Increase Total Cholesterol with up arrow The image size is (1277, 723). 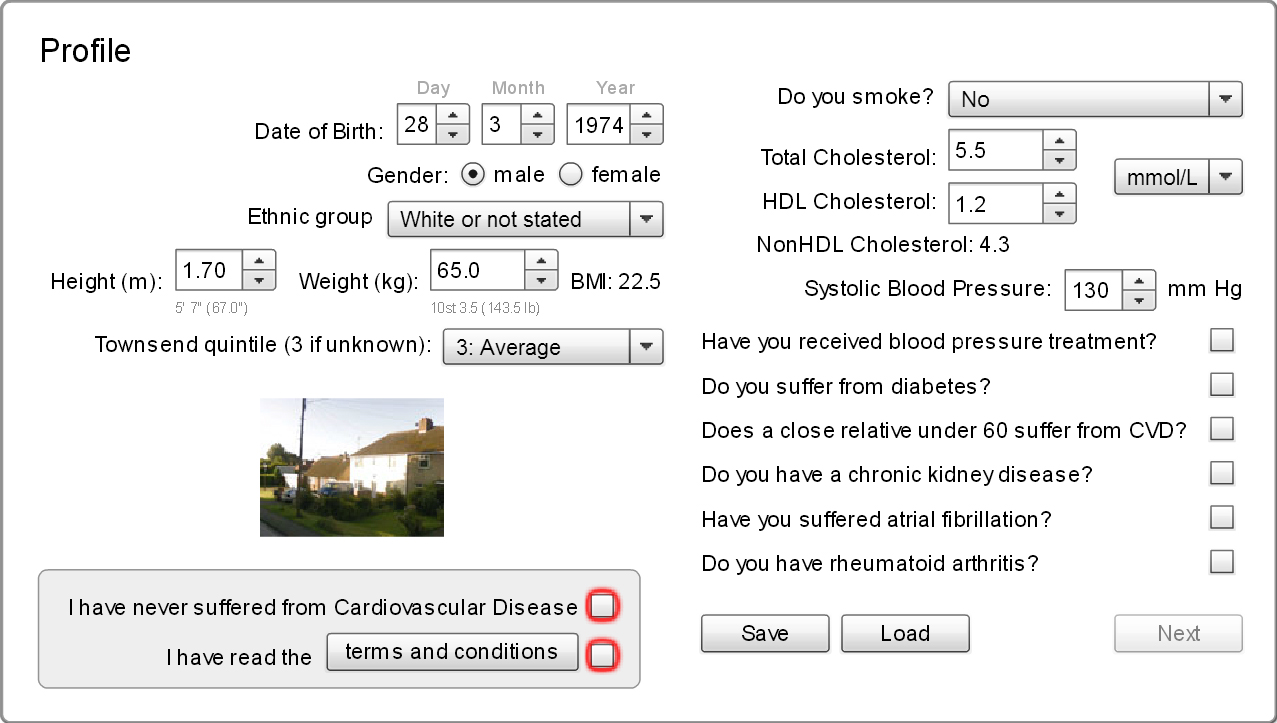pos(1060,140)
